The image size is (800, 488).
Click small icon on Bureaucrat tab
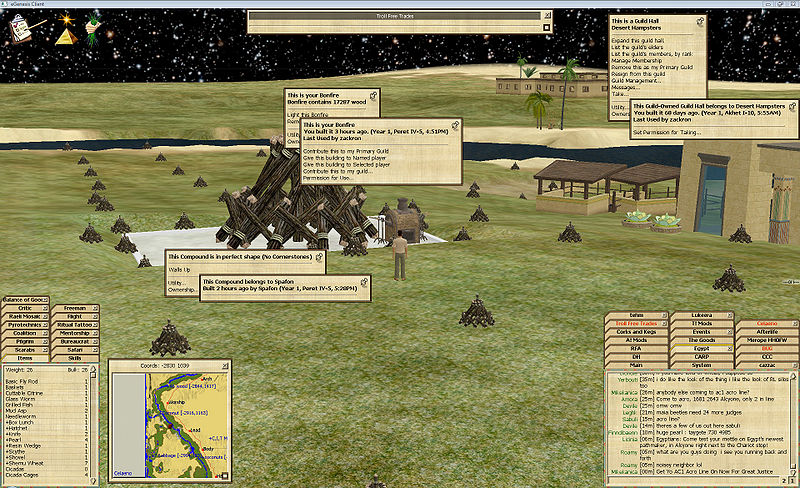[x=95, y=342]
